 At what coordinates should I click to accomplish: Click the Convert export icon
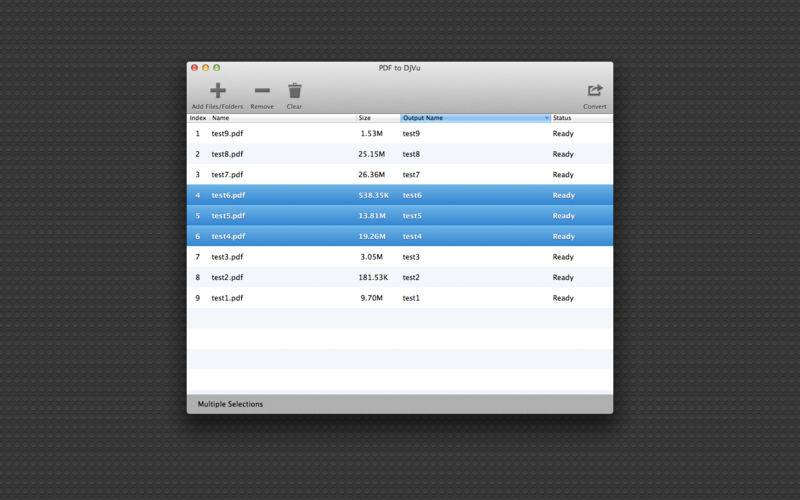click(x=595, y=91)
